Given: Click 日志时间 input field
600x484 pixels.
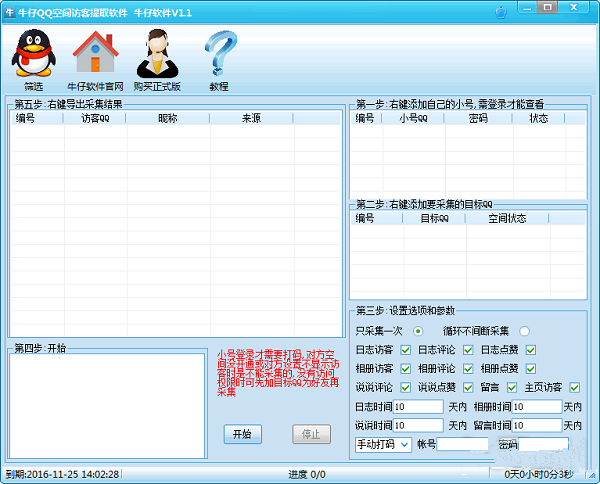Looking at the screenshot, I should click(418, 407).
